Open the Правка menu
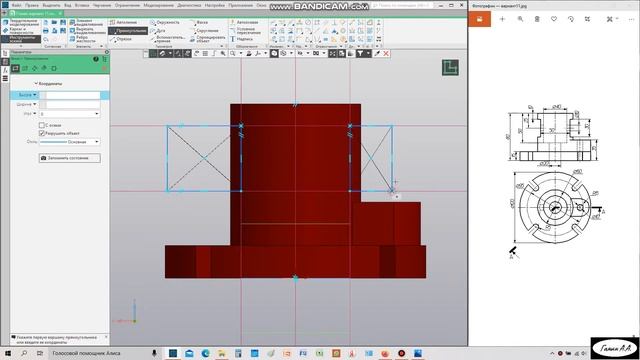Image resolution: width=640 pixels, height=360 pixels. coord(32,5)
